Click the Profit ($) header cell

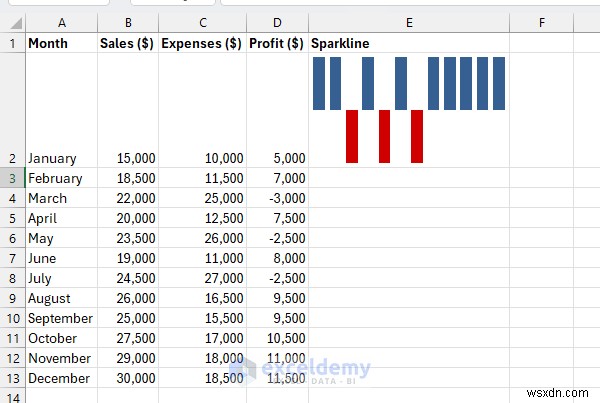pos(277,43)
